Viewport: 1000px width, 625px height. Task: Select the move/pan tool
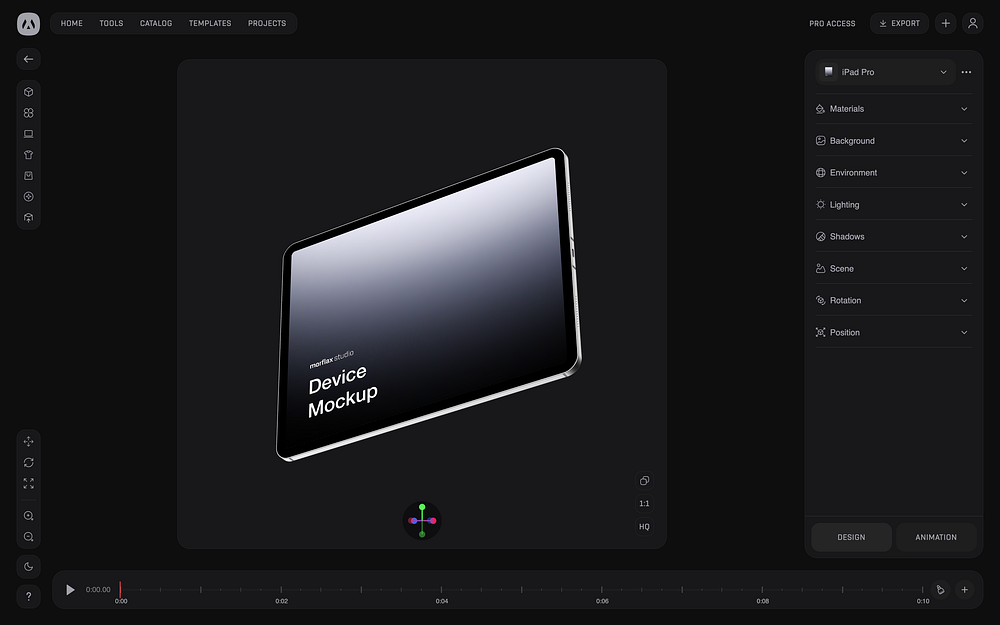[28, 441]
